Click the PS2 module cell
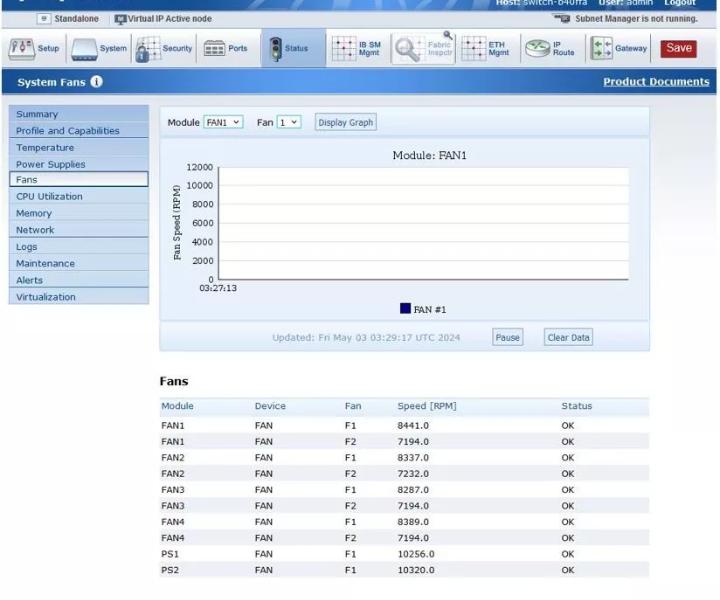This screenshot has height=600, width=720. pyautogui.click(x=170, y=570)
